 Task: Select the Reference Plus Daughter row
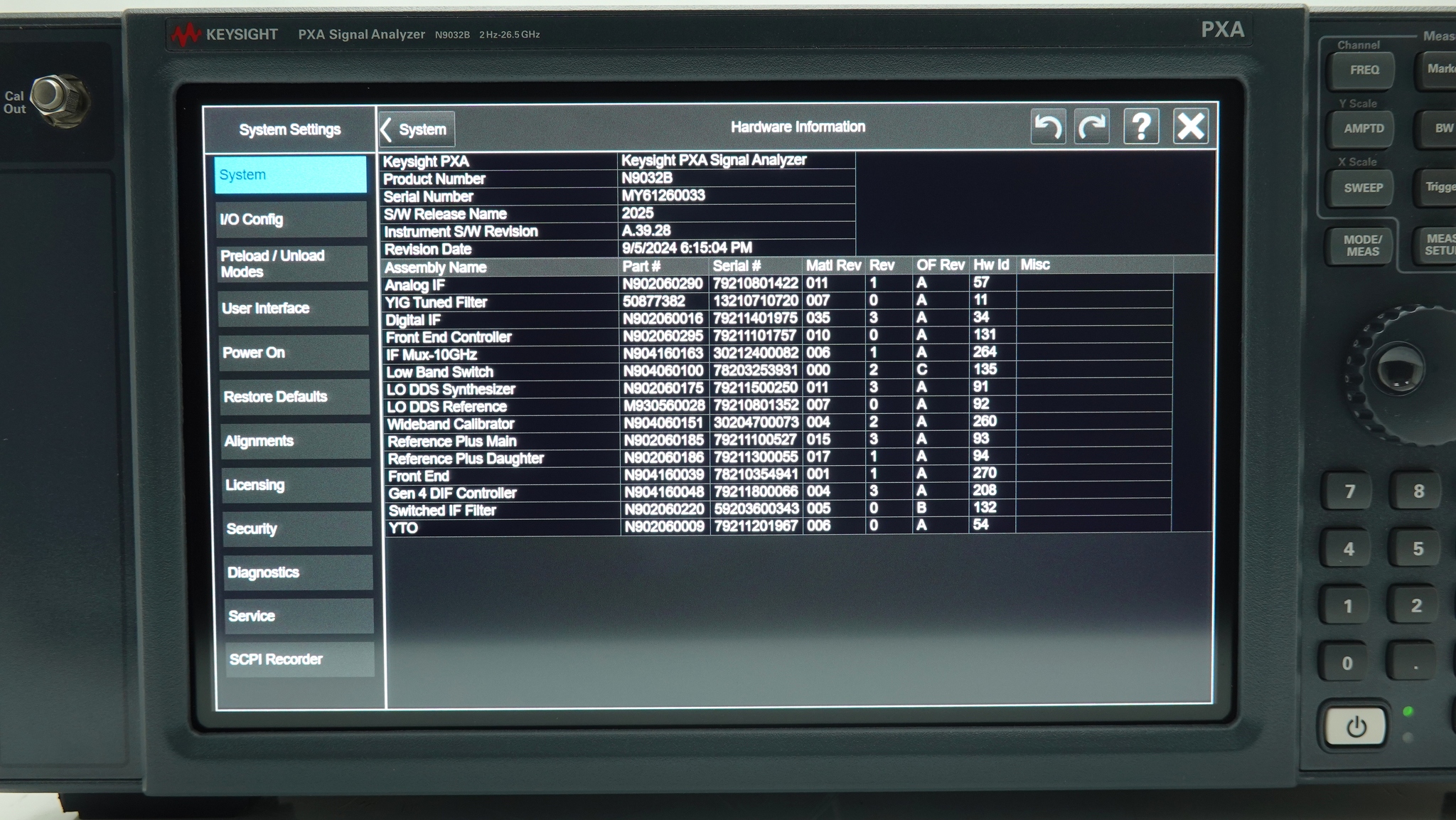pos(778,457)
